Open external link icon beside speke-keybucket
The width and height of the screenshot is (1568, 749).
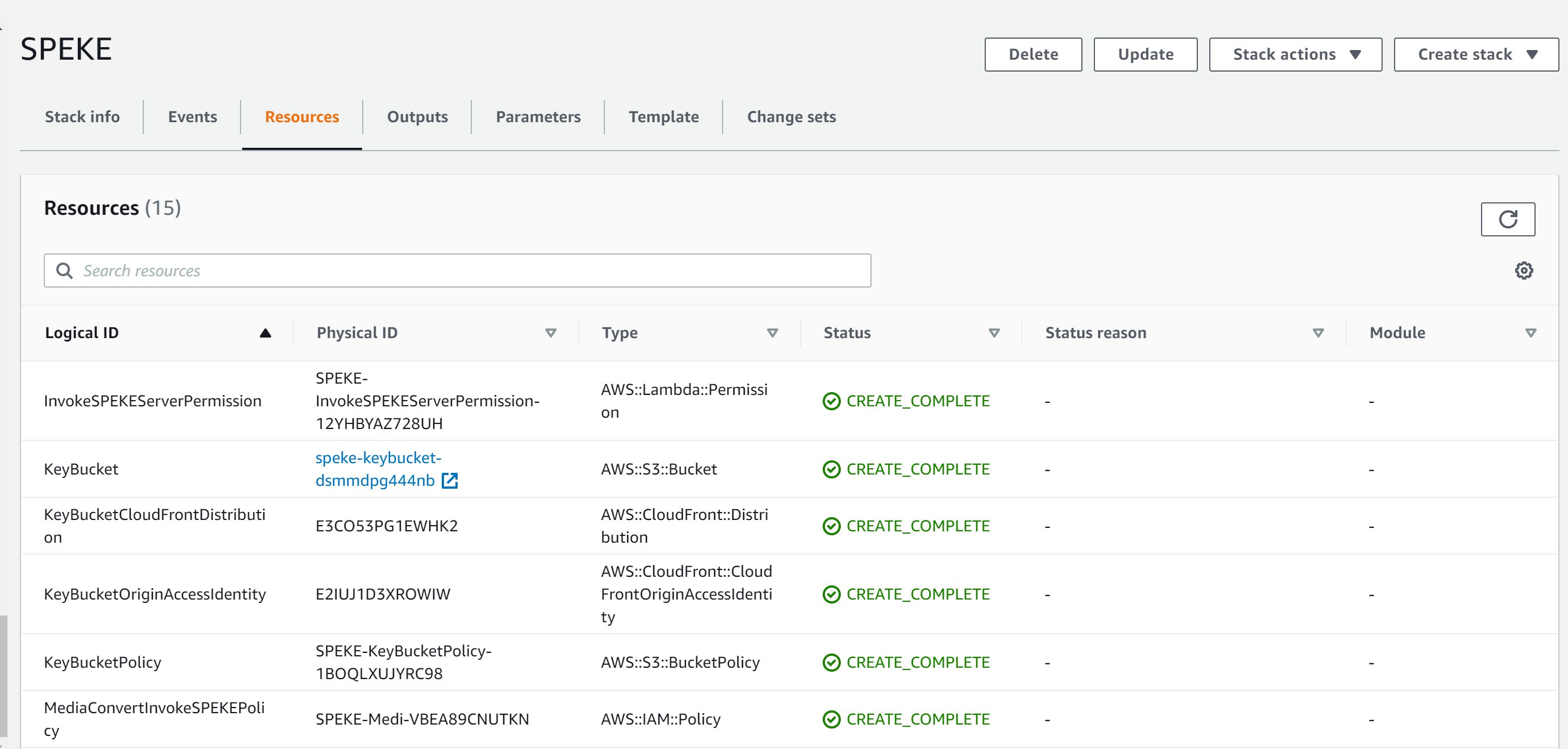click(x=449, y=481)
